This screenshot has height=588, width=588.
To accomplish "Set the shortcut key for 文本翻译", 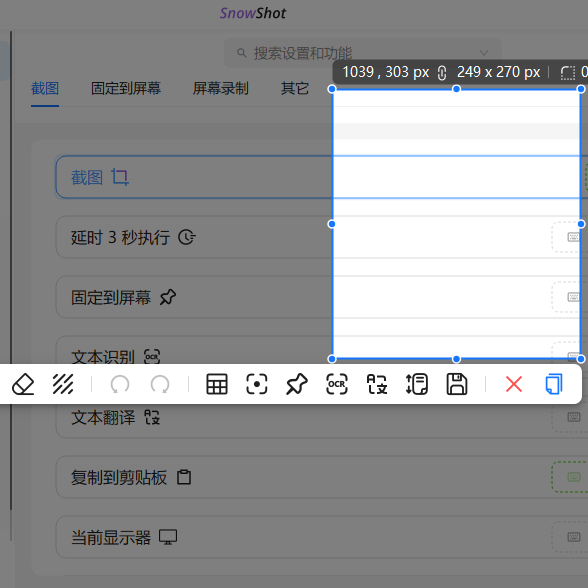I will (570, 417).
